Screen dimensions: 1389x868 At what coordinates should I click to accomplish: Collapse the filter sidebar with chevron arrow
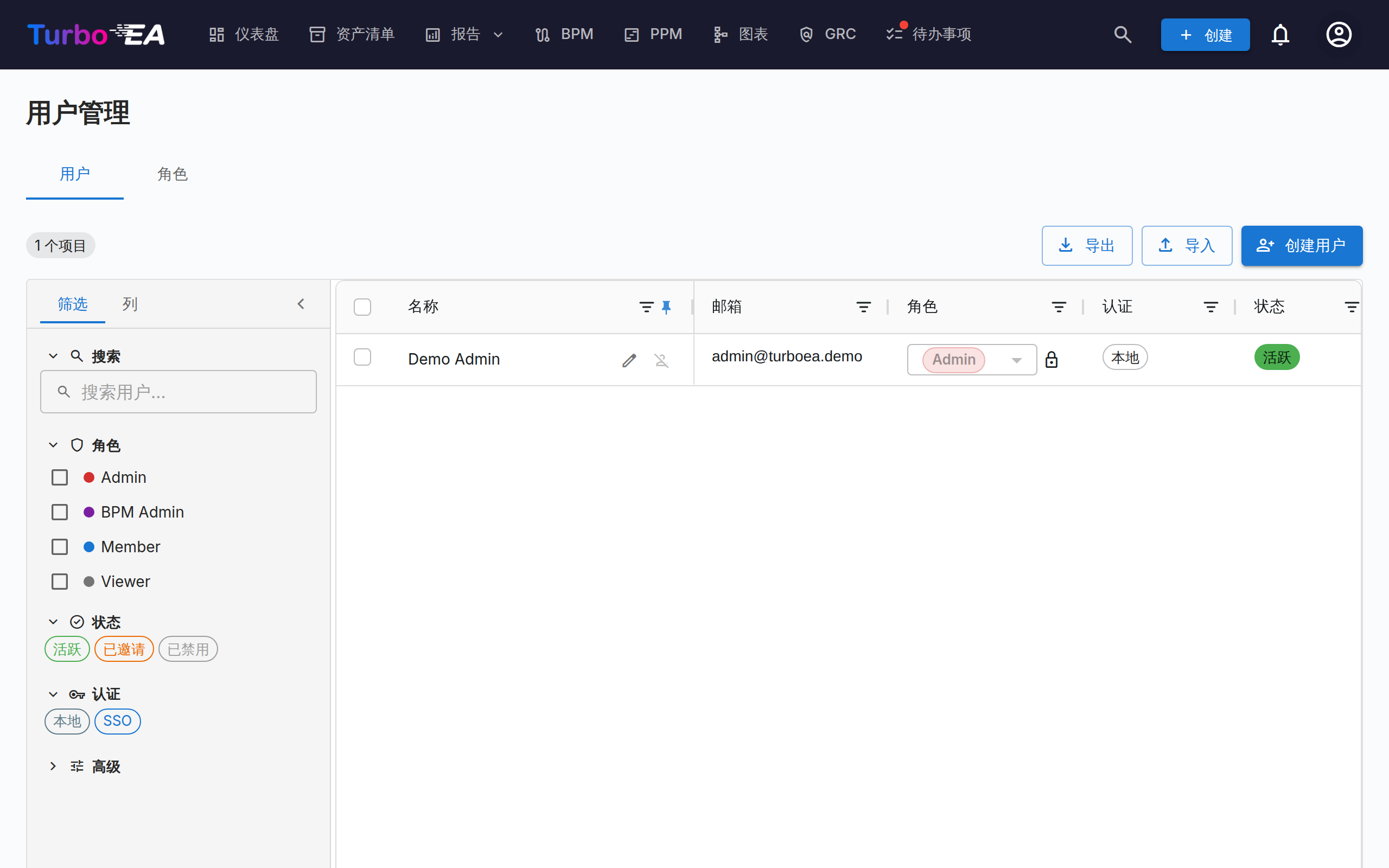point(301,304)
